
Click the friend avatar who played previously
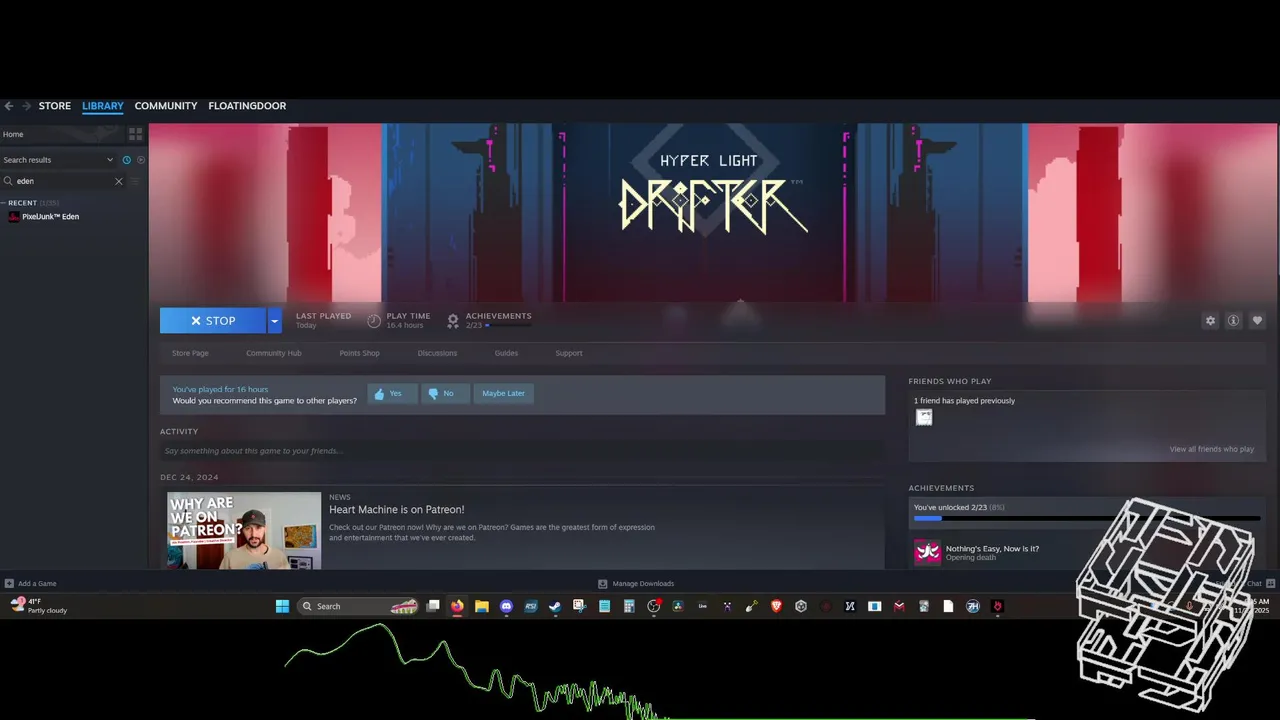click(924, 418)
